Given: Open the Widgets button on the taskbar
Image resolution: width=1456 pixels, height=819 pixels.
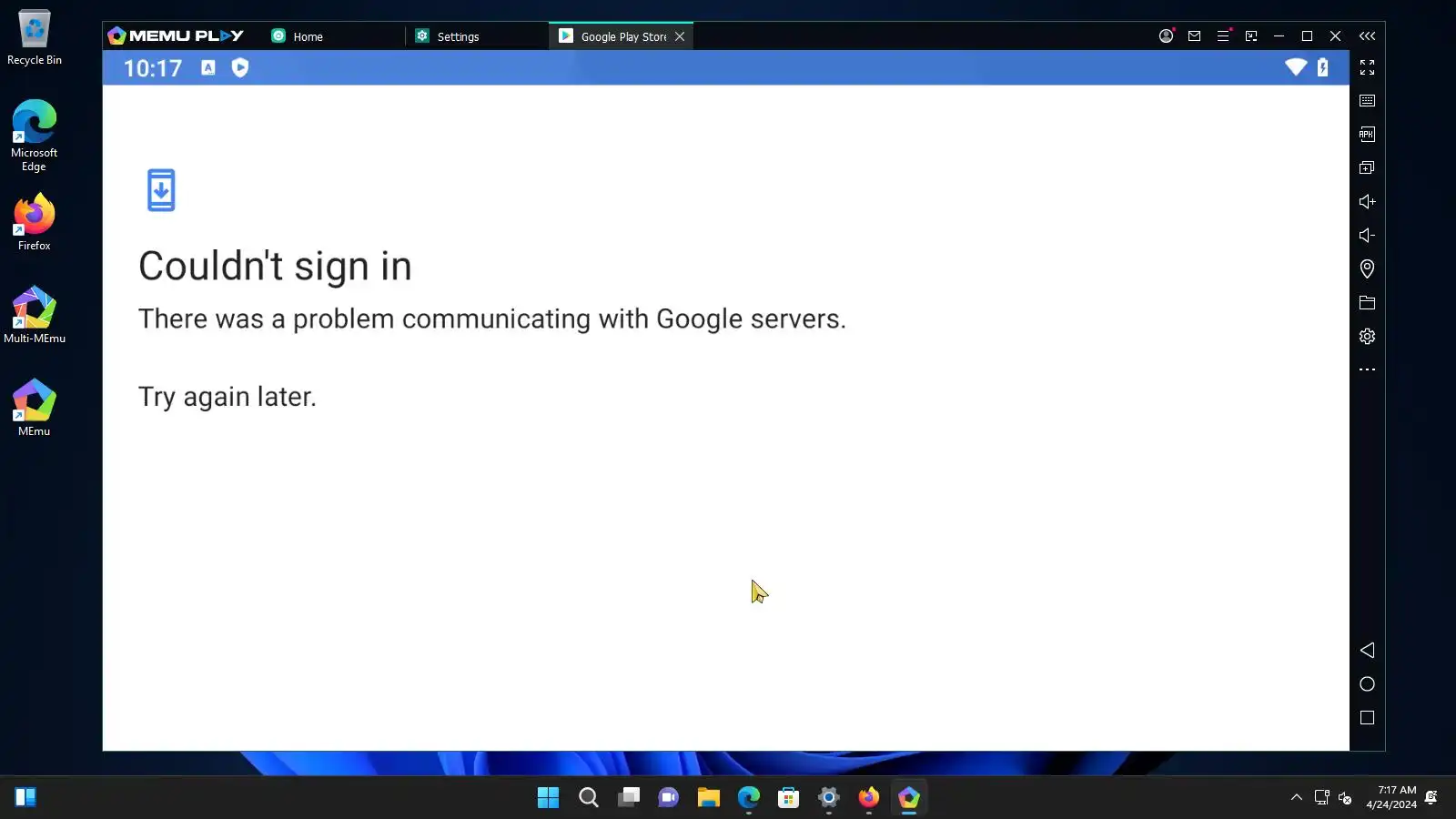Looking at the screenshot, I should (x=25, y=798).
